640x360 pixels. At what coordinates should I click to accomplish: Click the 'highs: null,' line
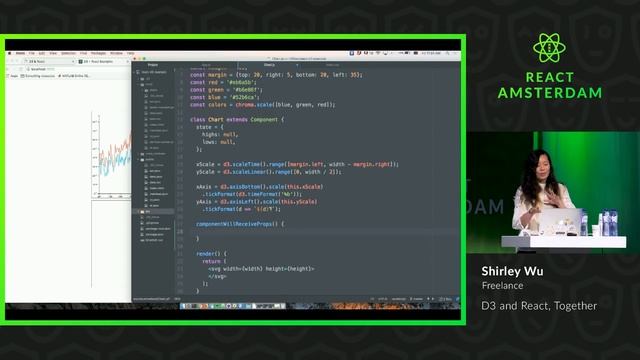(220, 135)
